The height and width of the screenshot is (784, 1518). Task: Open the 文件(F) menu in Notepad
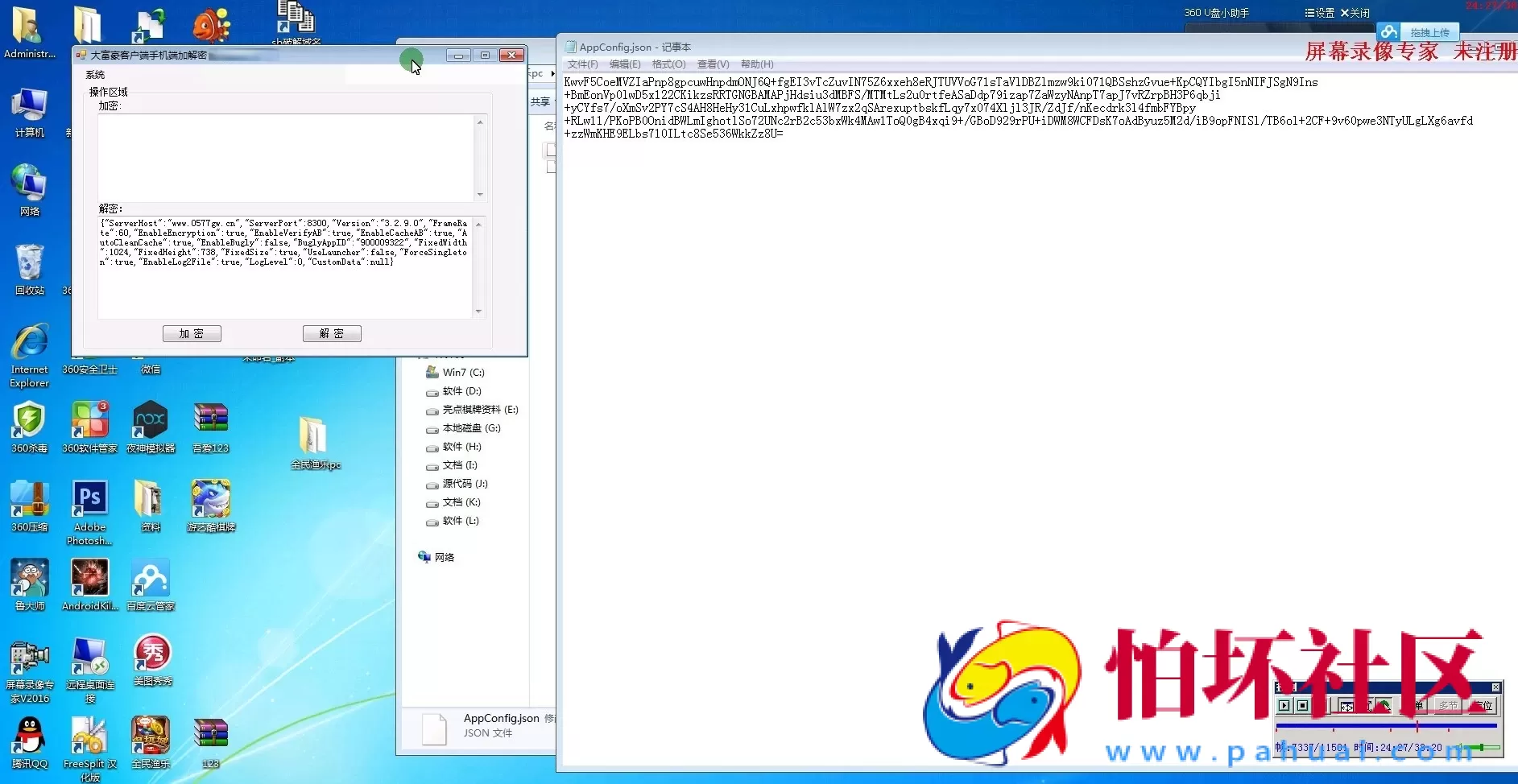pos(582,64)
